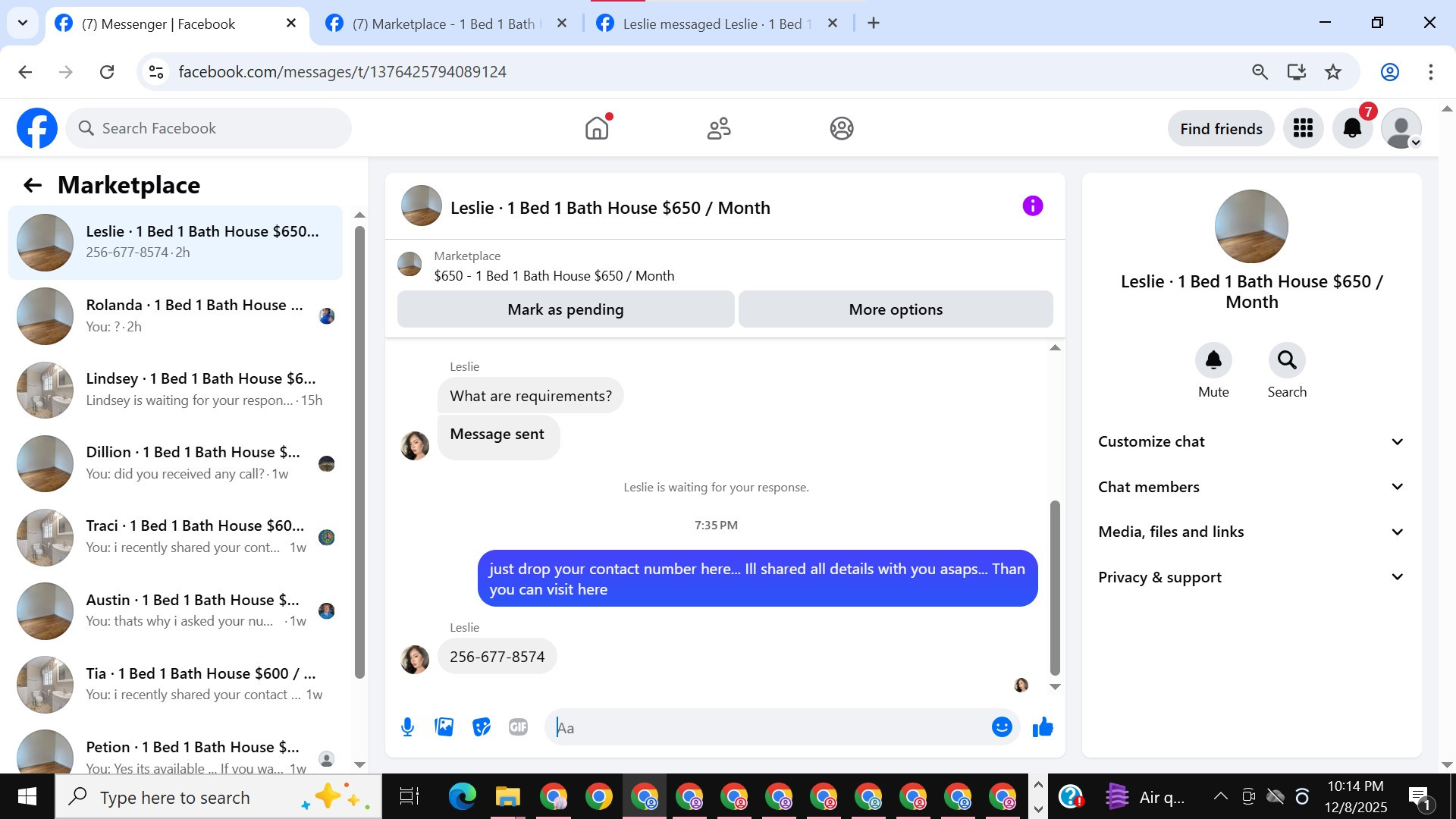Open browser zoom magnifier icon in address bar
Viewport: 1456px width, 819px height.
click(1260, 72)
